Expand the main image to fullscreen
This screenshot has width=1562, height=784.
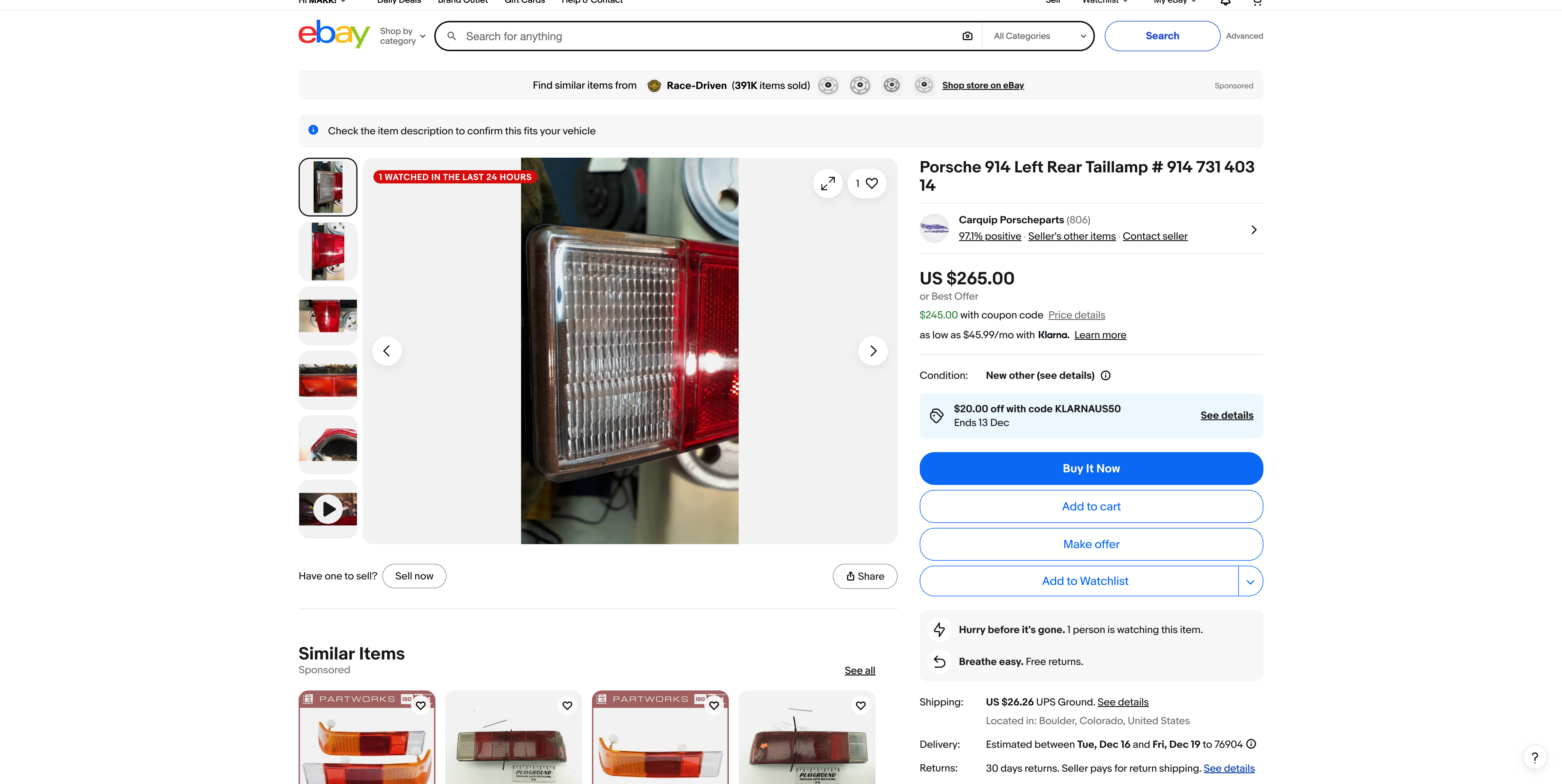[x=828, y=183]
